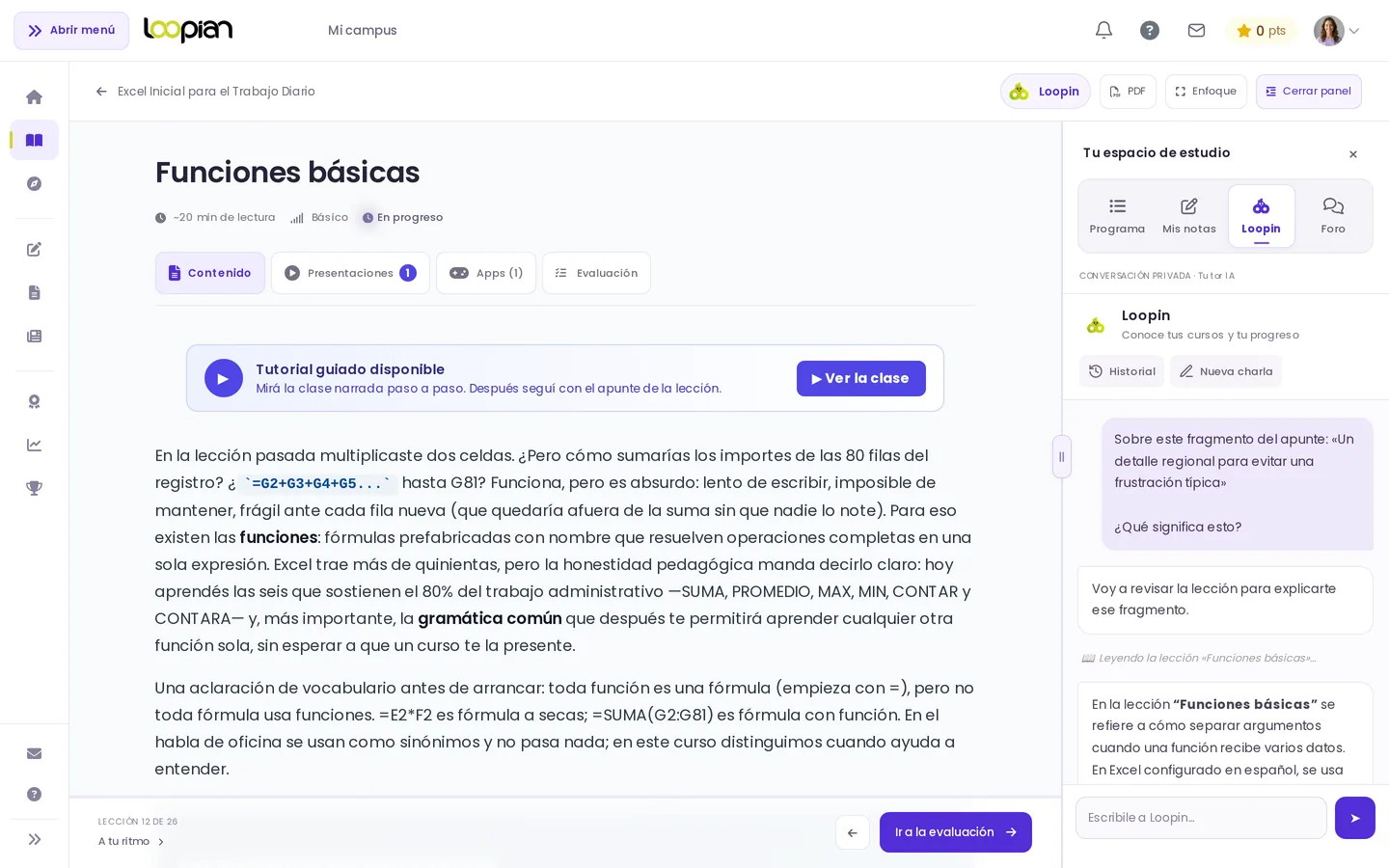
Task: Click the panel resize handle
Action: coord(1062,457)
